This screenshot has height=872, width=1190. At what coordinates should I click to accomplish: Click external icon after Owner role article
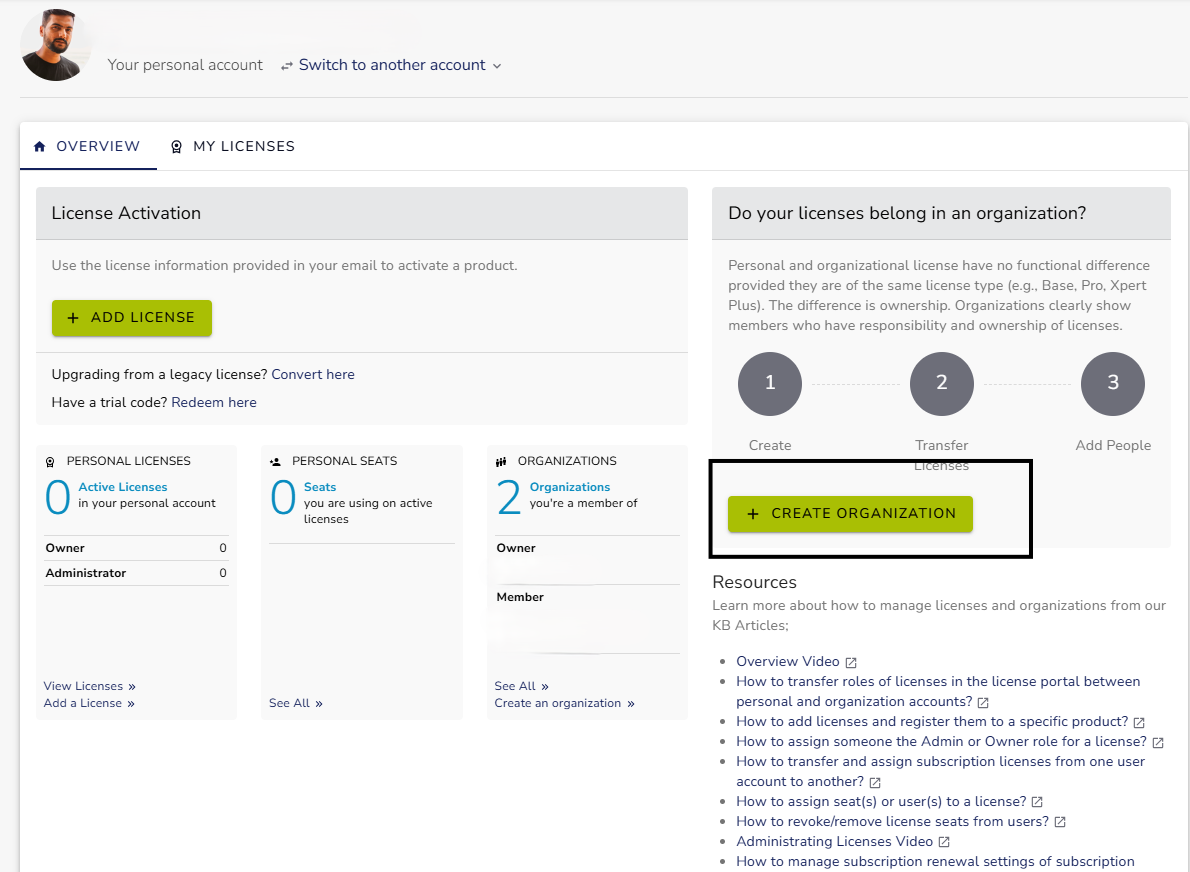pyautogui.click(x=1157, y=742)
